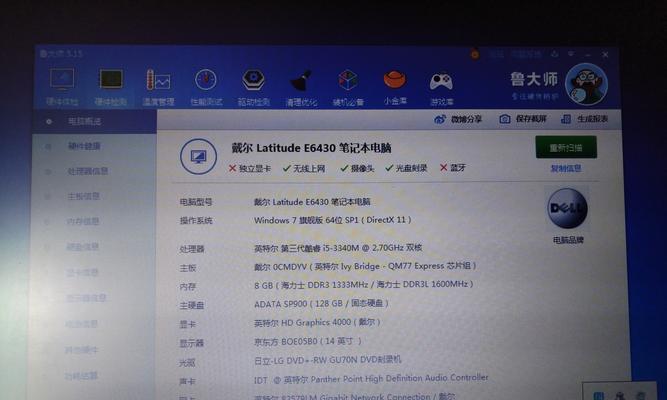The image size is (667, 400).
Task: Click the 主硬盘 row label
Action: coord(192,305)
